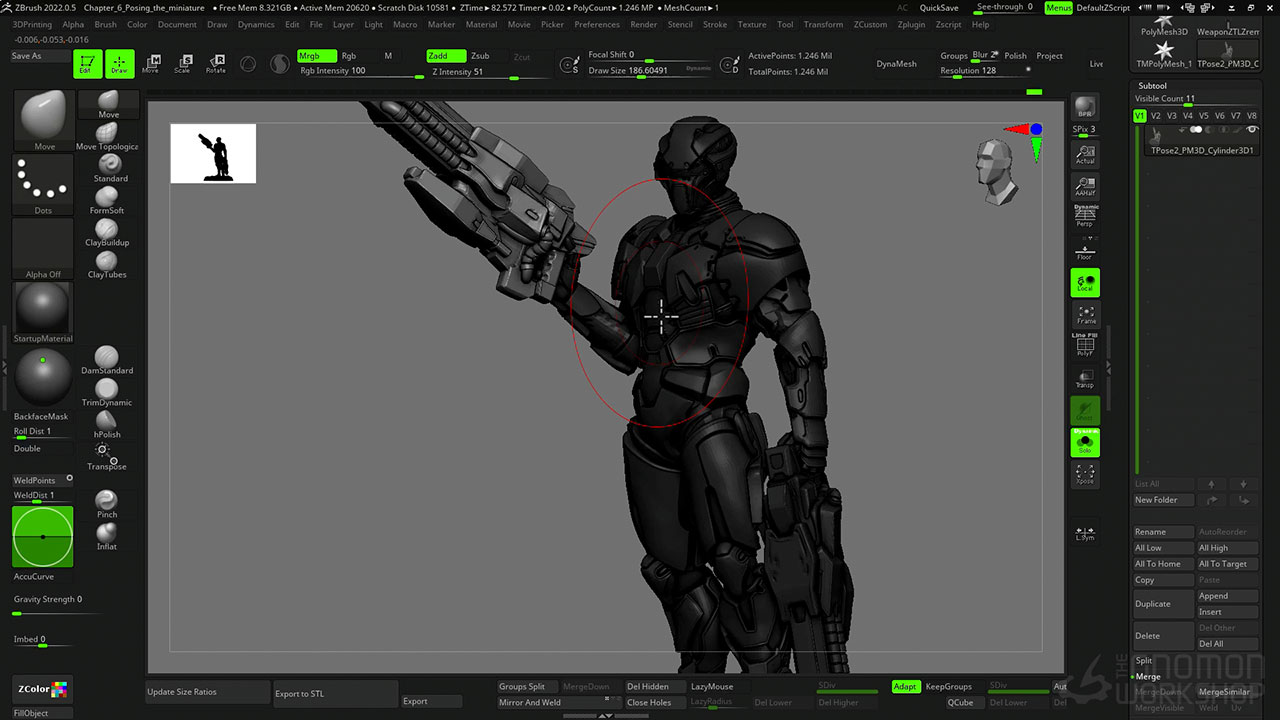Toggle Perspective view
Image resolution: width=1280 pixels, height=720 pixels.
click(1085, 215)
